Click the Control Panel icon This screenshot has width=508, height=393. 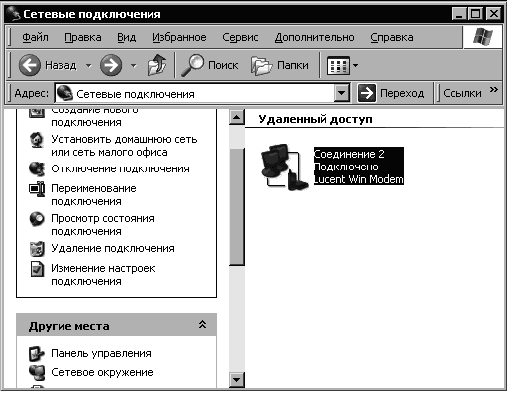[x=37, y=354]
